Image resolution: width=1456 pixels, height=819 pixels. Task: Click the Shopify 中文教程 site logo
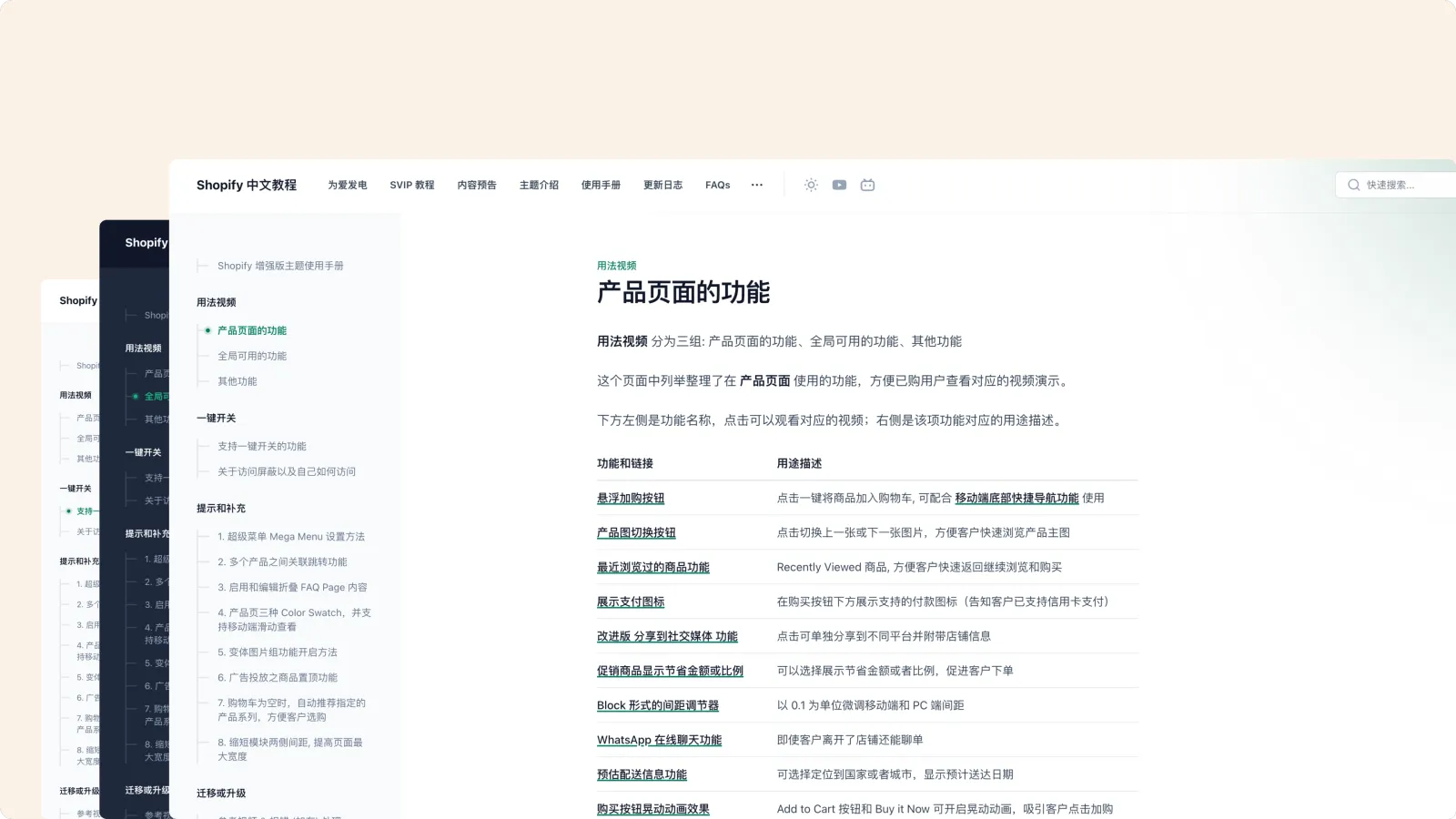pos(247,185)
